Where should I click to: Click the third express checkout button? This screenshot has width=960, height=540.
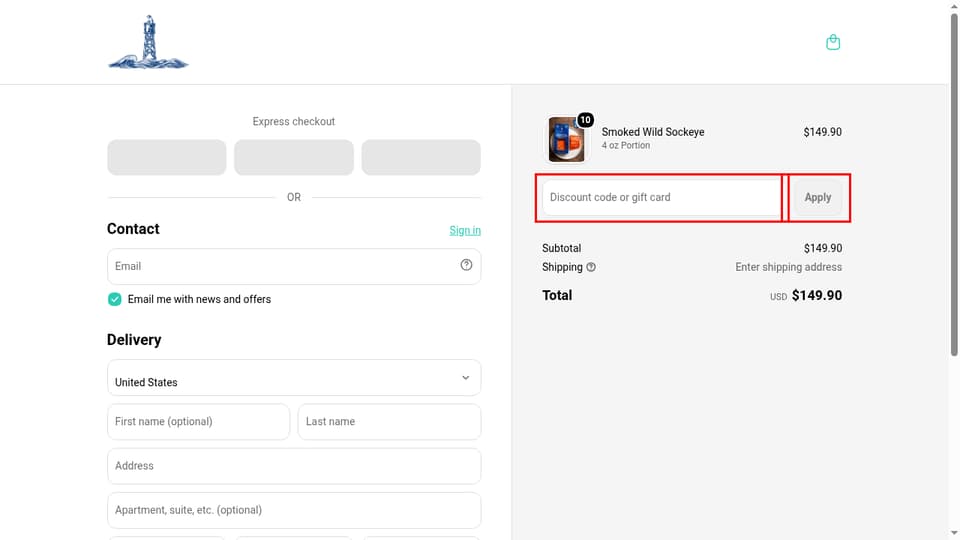421,157
